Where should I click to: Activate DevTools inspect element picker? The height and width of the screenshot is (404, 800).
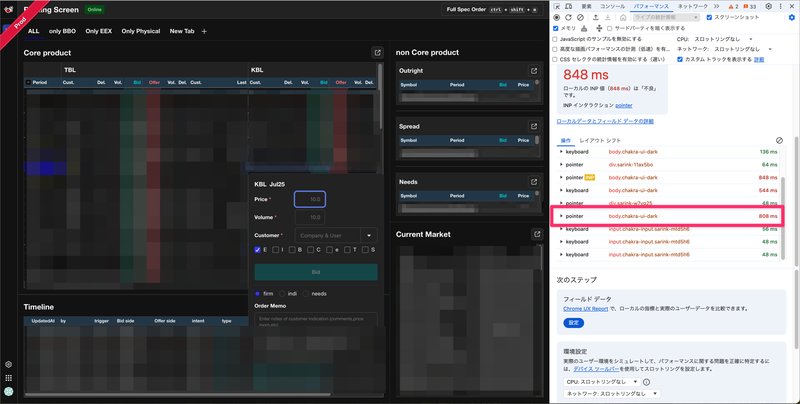click(557, 7)
